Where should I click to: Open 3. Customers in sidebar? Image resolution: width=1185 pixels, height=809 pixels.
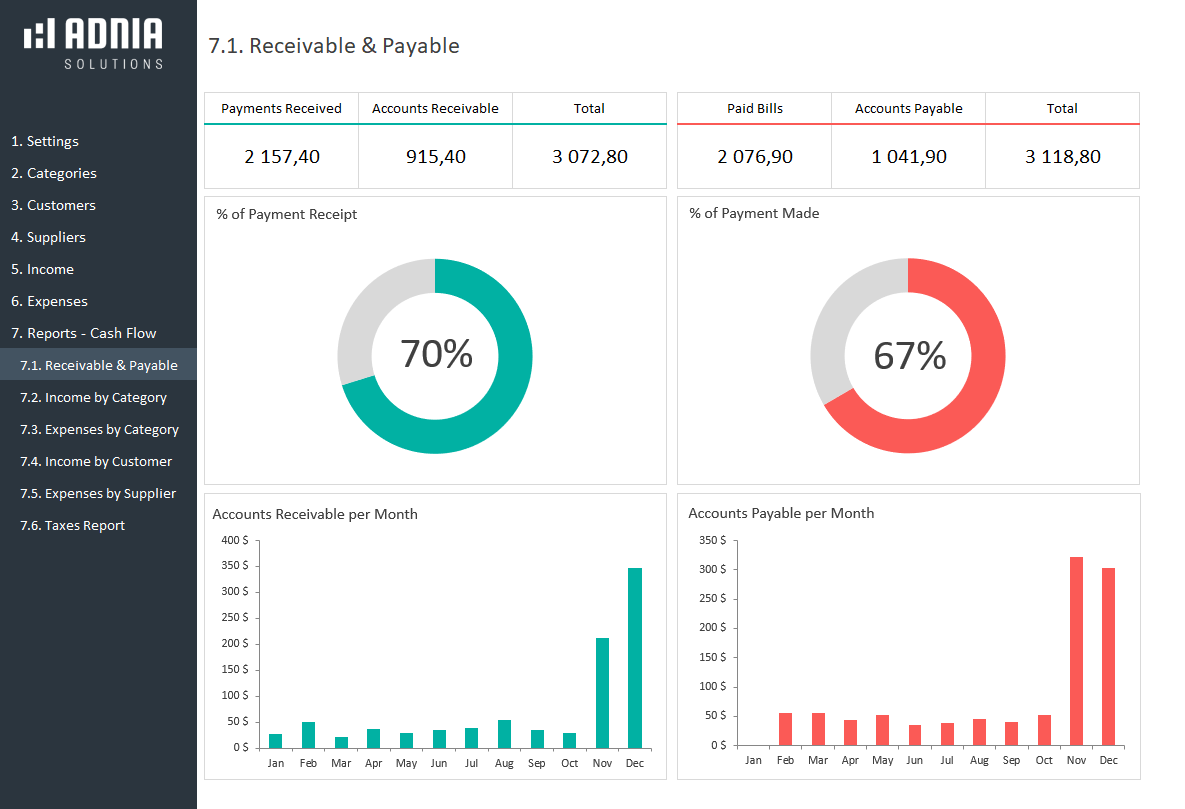(53, 205)
